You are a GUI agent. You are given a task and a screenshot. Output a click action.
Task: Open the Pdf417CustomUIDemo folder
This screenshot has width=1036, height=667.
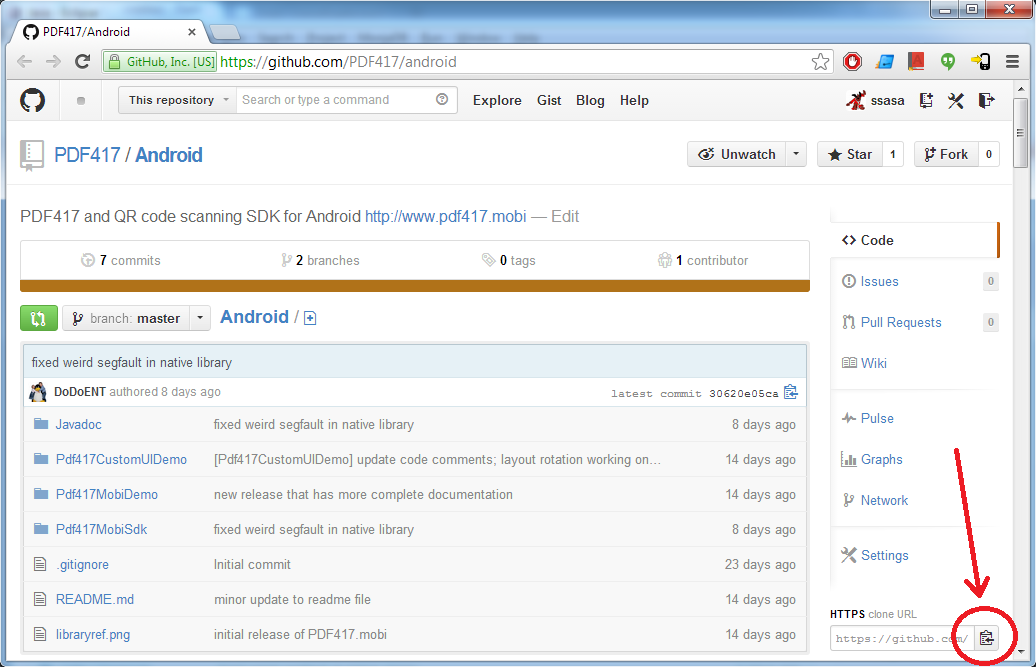click(122, 460)
